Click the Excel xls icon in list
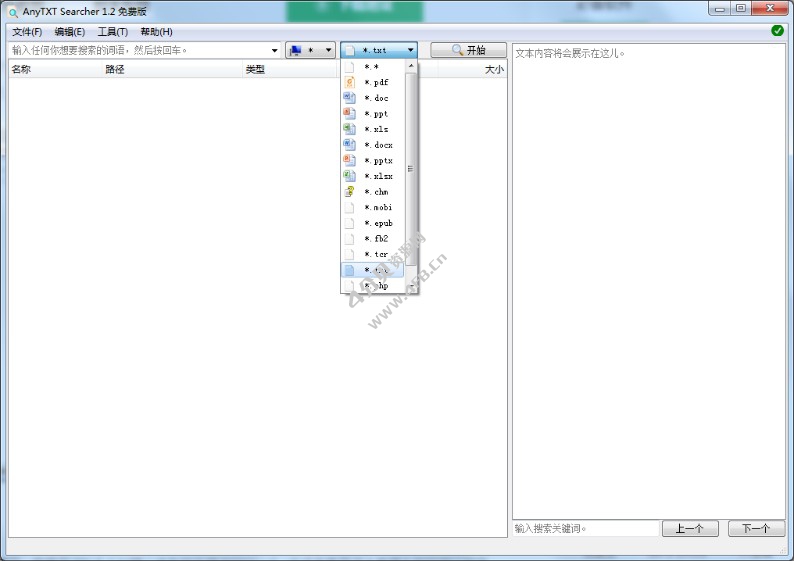This screenshot has width=794, height=561. tap(349, 129)
